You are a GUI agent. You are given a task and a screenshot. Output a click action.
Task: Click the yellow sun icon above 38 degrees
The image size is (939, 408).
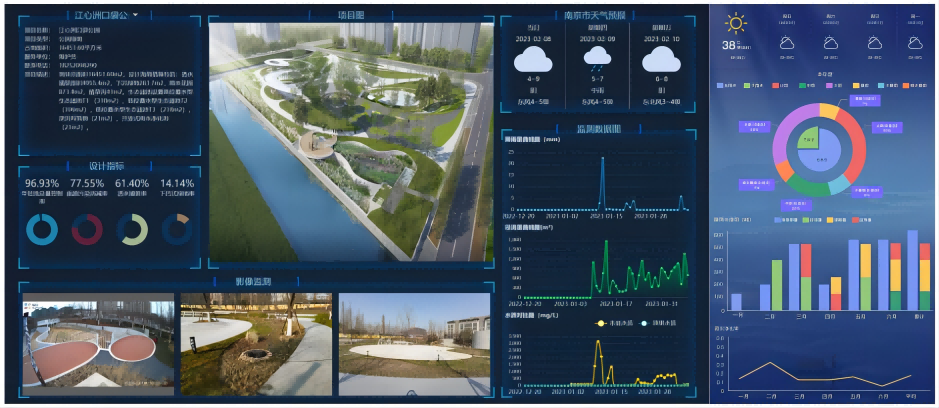[x=735, y=24]
